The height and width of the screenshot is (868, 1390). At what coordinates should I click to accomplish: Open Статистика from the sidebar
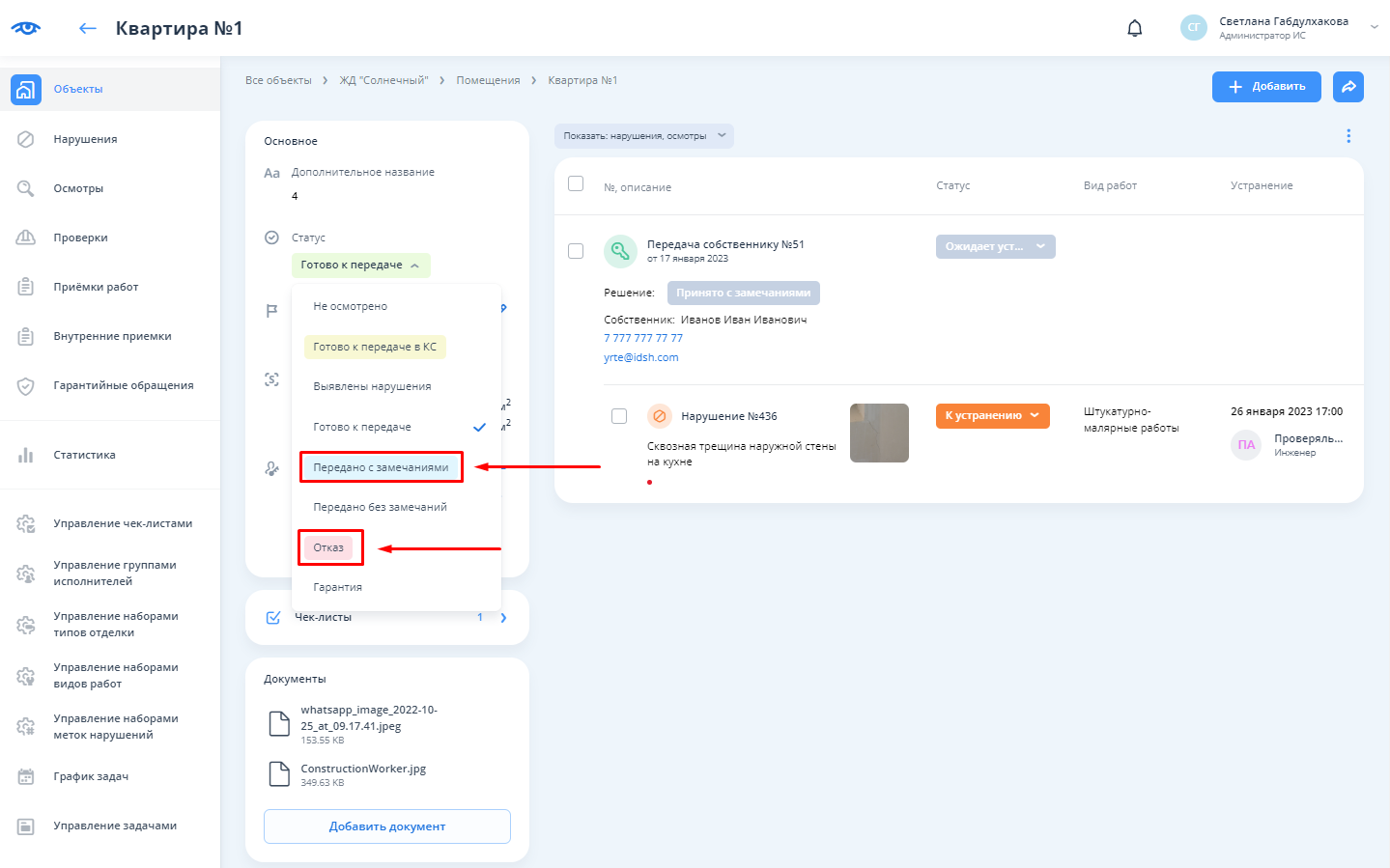click(x=84, y=455)
